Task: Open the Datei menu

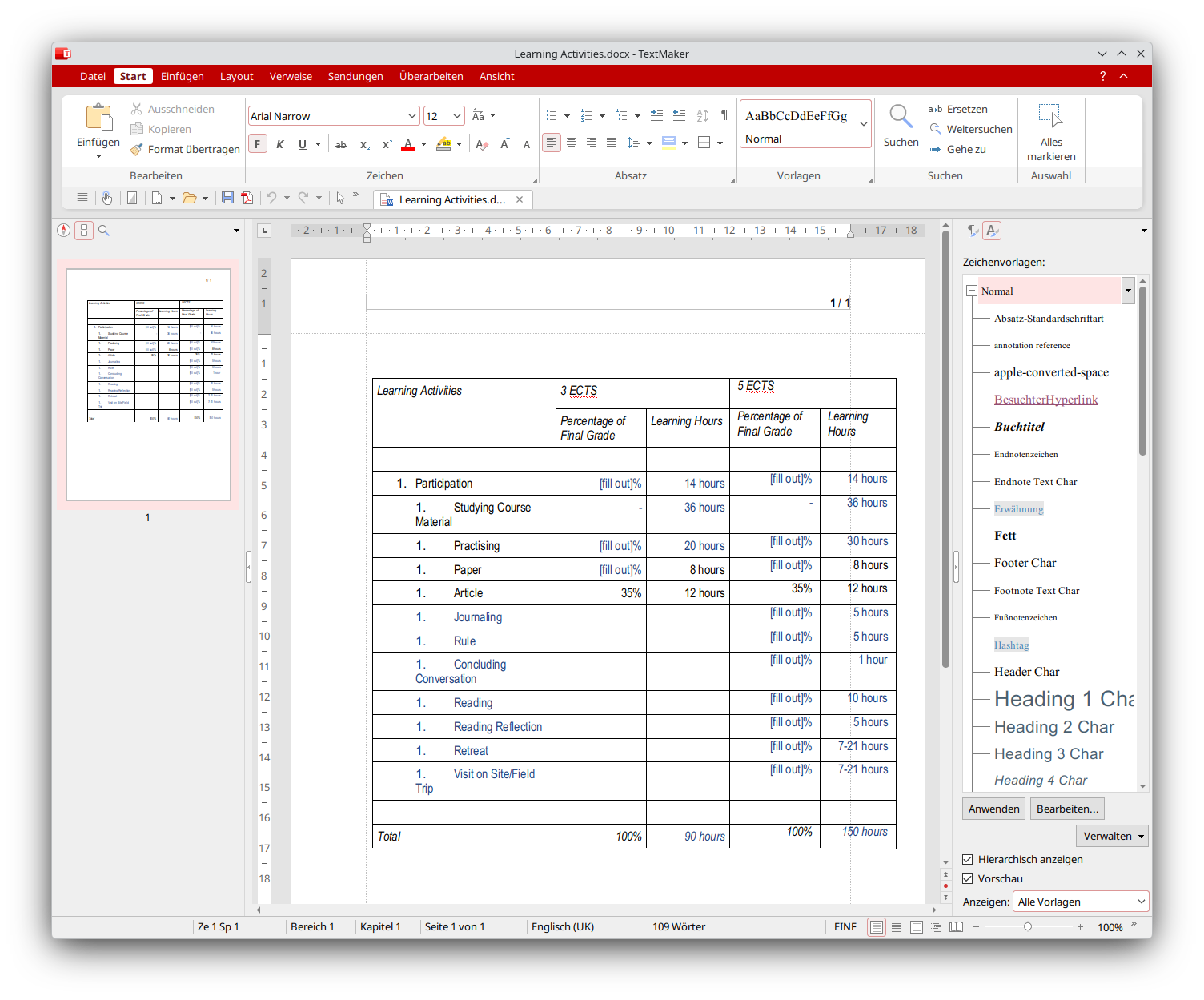Action: click(x=93, y=76)
